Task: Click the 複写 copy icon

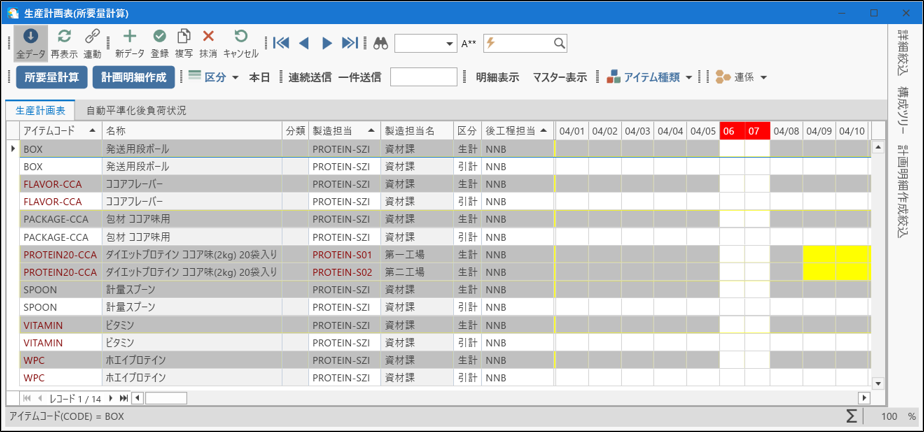Action: [x=184, y=37]
